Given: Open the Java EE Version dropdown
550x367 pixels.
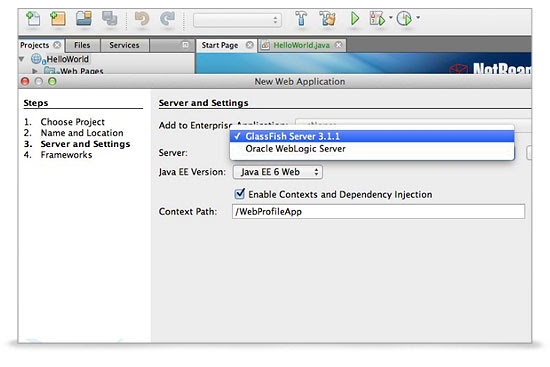Looking at the screenshot, I should click(x=277, y=172).
